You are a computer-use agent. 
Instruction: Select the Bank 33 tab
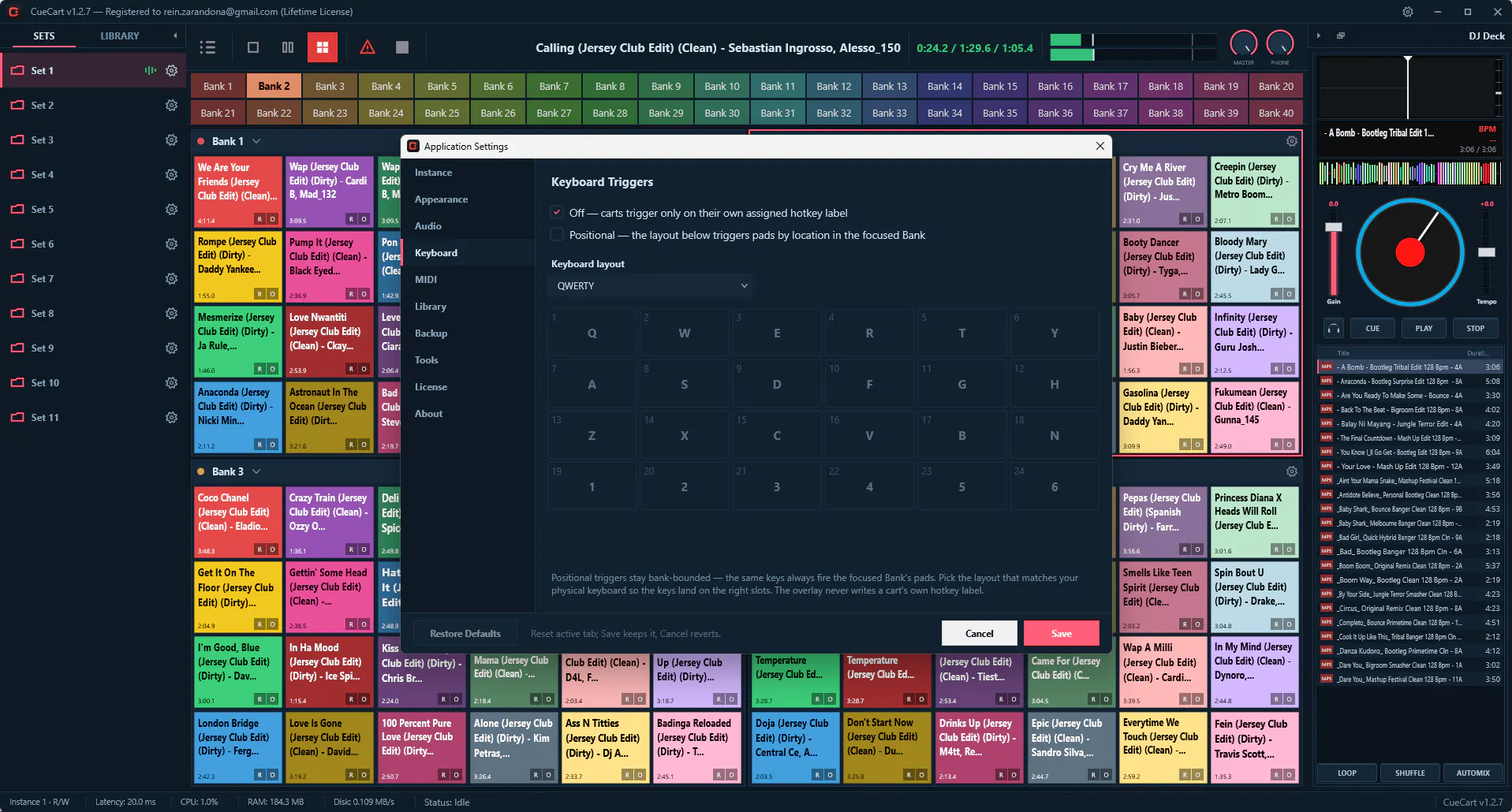[x=890, y=113]
